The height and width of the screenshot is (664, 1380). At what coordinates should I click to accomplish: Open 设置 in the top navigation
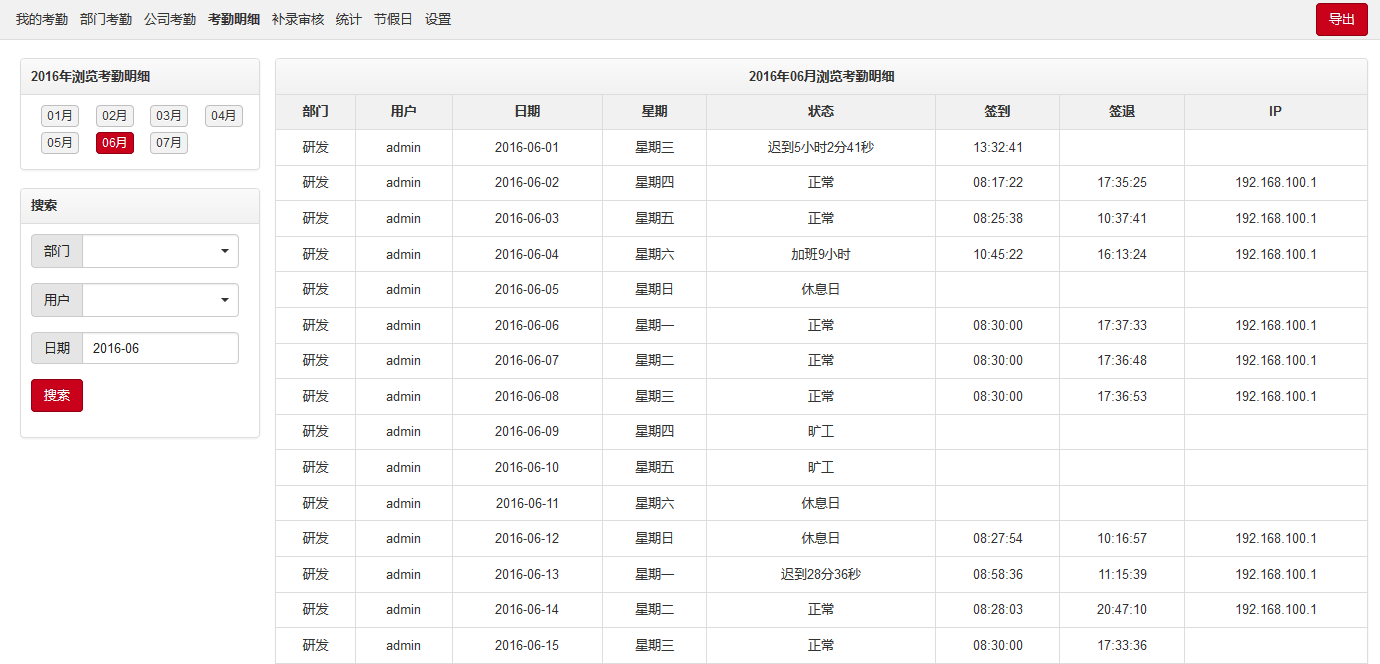point(438,19)
